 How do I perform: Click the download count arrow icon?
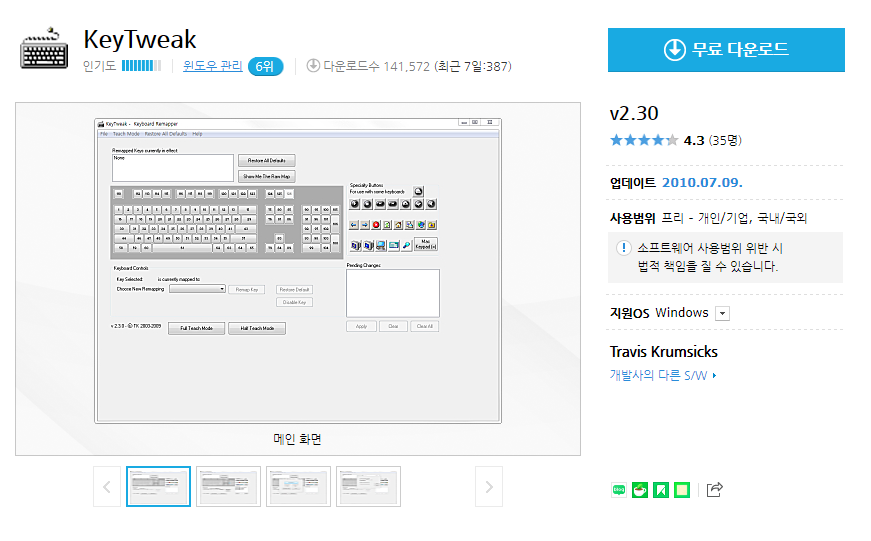pos(313,66)
